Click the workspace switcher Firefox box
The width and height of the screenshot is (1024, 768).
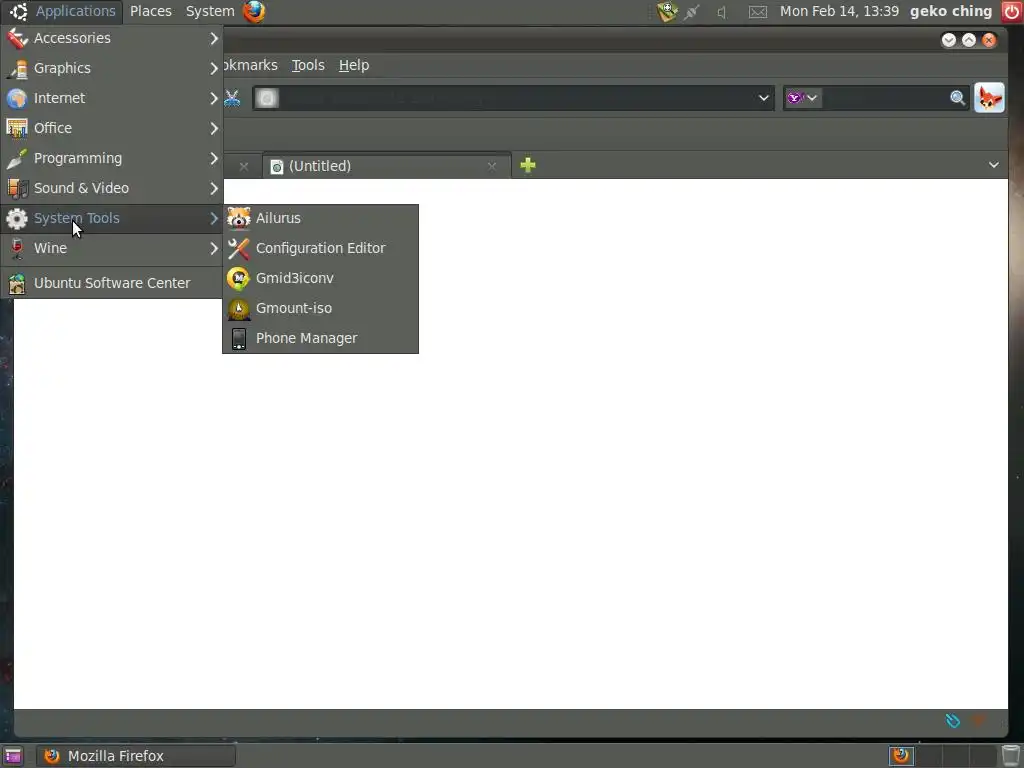pyautogui.click(x=901, y=756)
